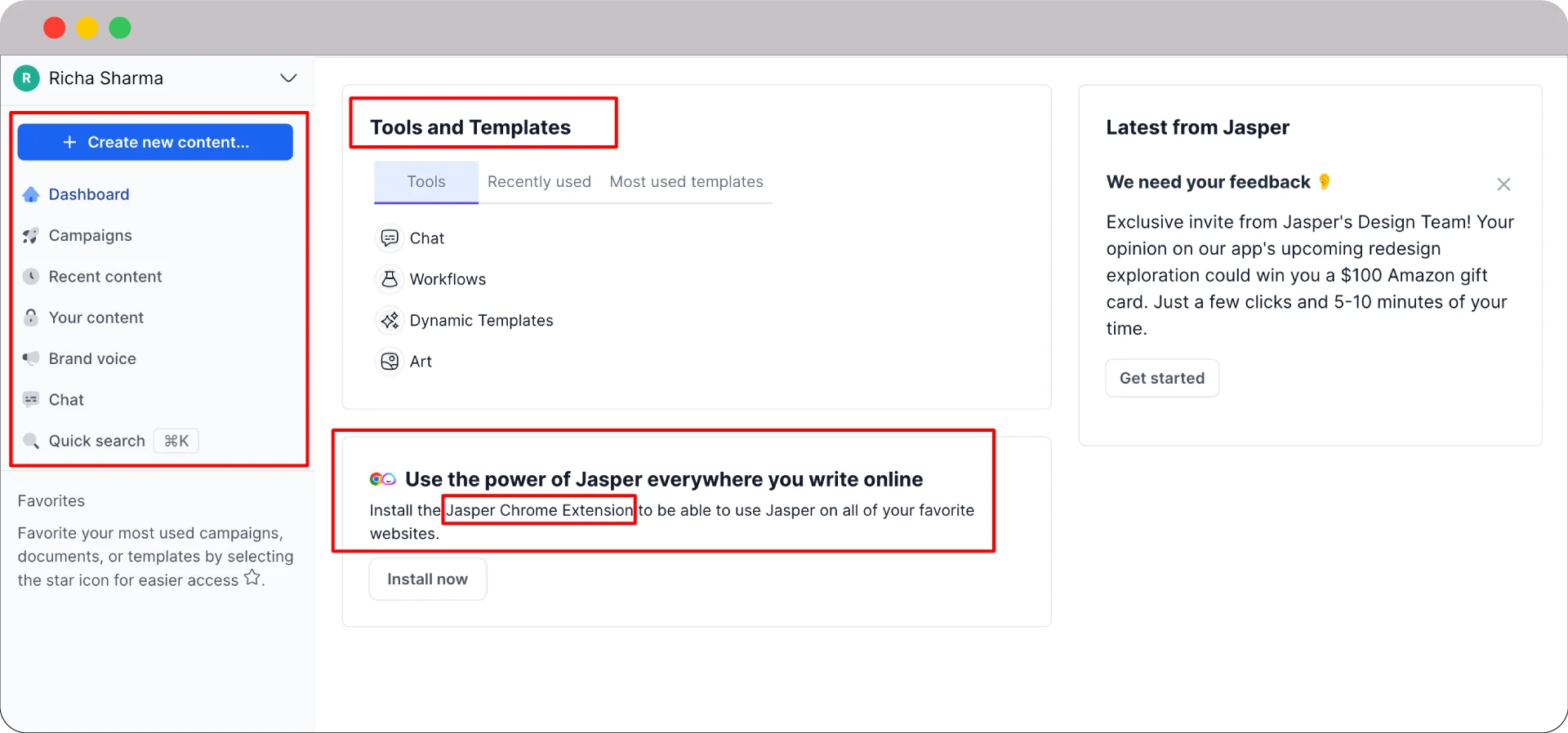Click the Latest from Jasper heading
The height and width of the screenshot is (733, 1568).
coord(1197,127)
